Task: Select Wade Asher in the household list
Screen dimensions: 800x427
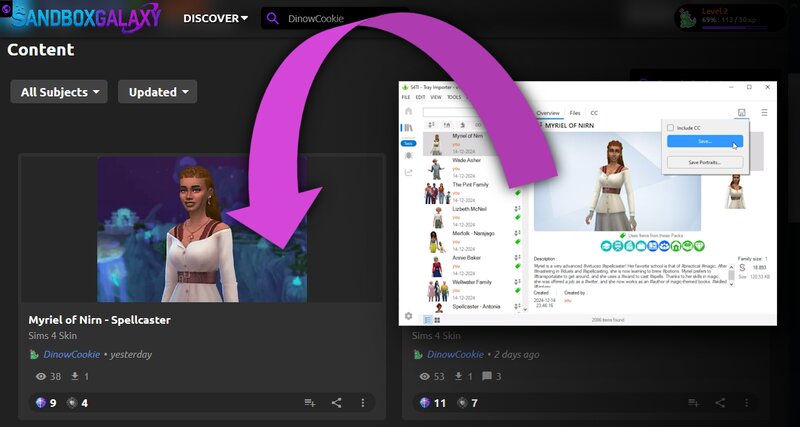Action: (466, 159)
